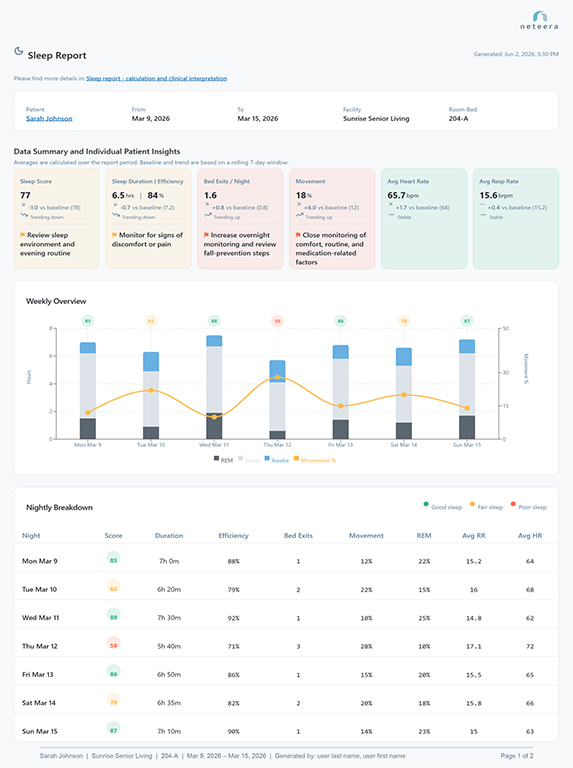
Task: Click the Score column header
Action: tap(114, 536)
